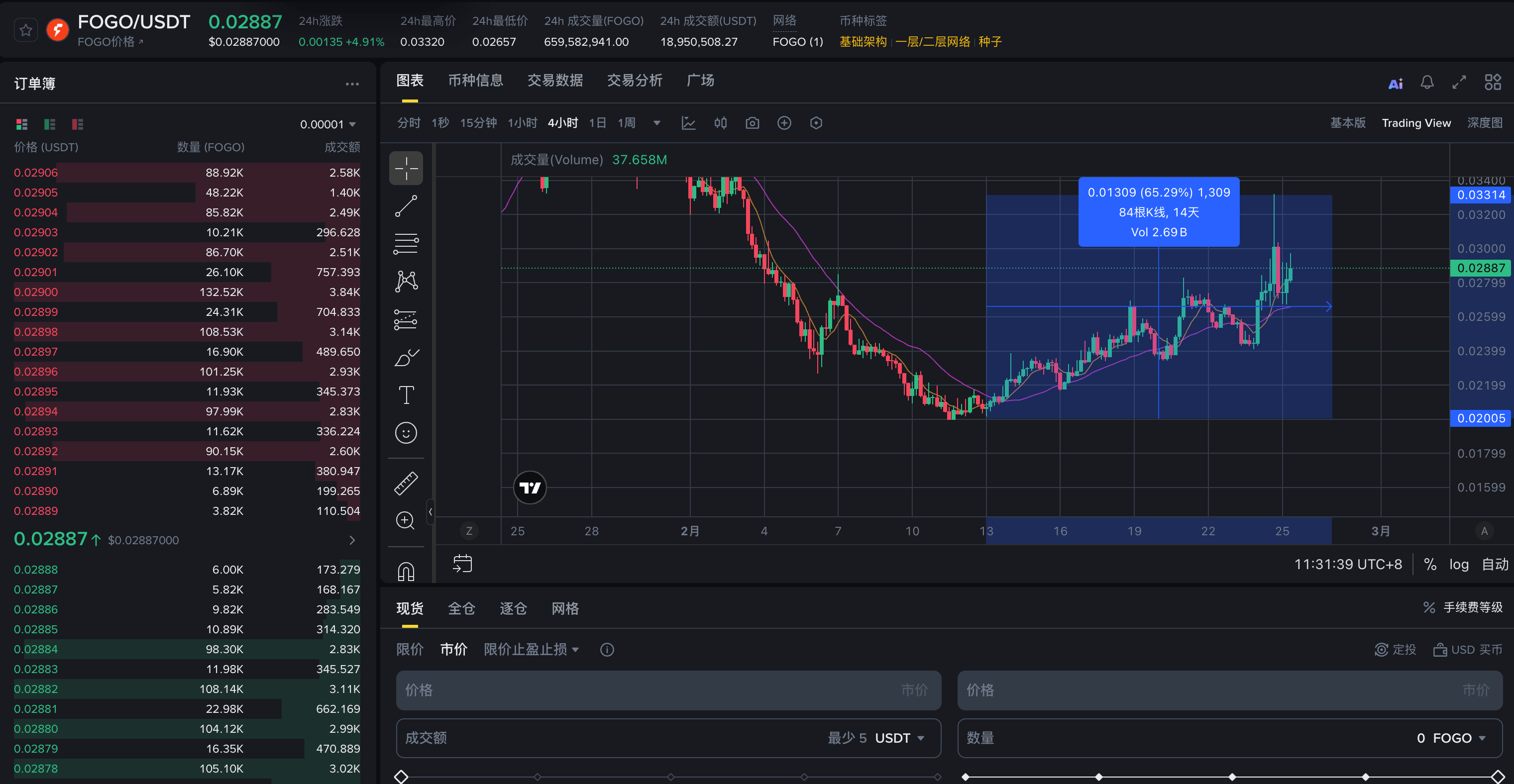The width and height of the screenshot is (1514, 784).
Task: Toggle the magnet snapping mode
Action: click(406, 571)
